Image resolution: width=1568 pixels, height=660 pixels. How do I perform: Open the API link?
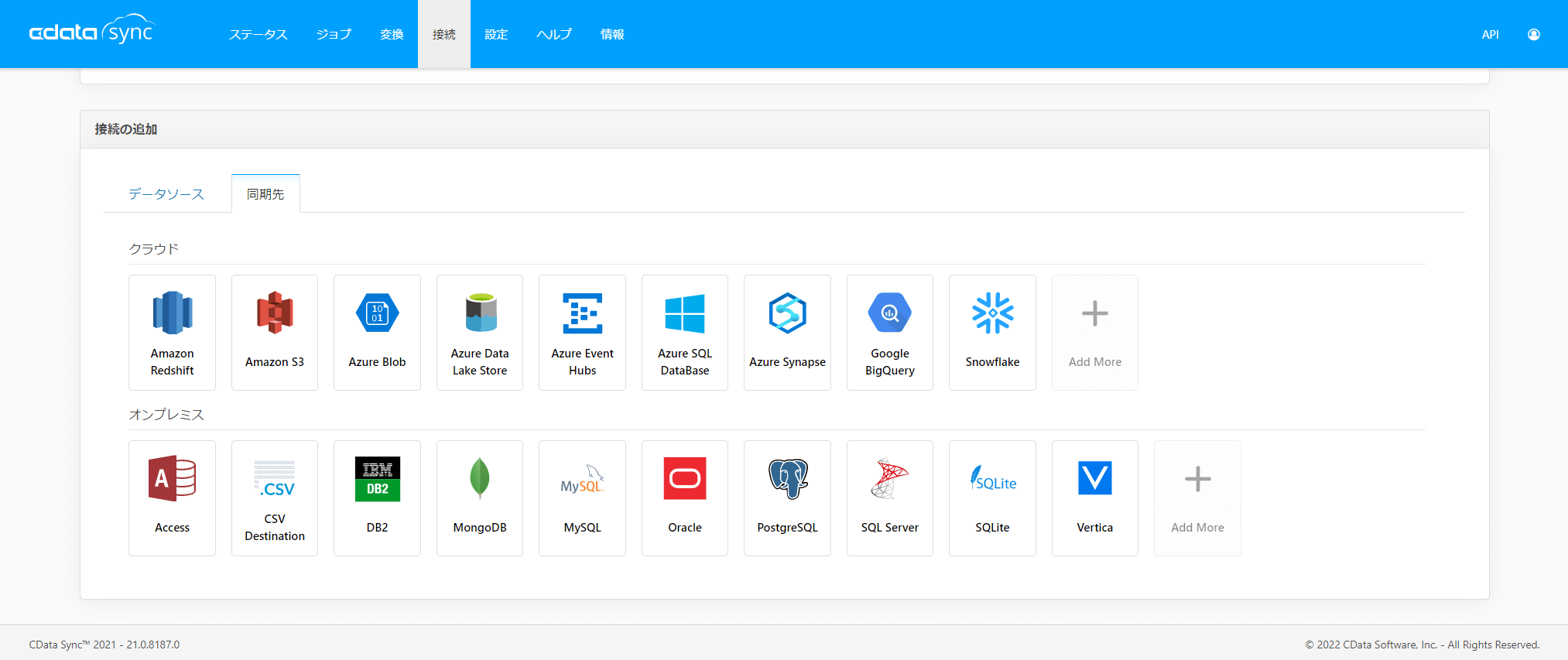[x=1490, y=34]
